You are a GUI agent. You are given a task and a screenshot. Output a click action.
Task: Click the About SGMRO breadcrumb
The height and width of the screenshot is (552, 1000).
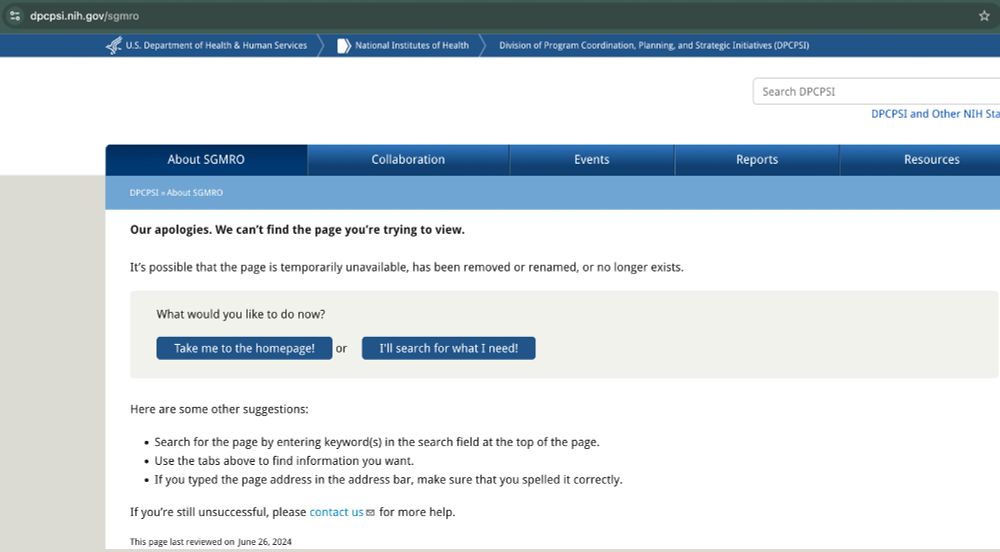tap(195, 192)
